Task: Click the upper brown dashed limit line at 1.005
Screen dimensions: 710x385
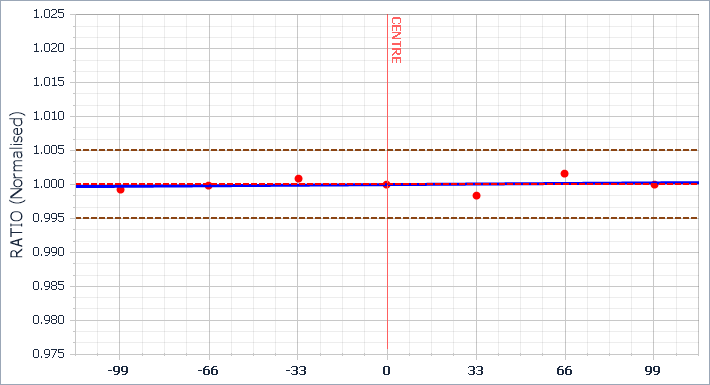Action: [387, 150]
